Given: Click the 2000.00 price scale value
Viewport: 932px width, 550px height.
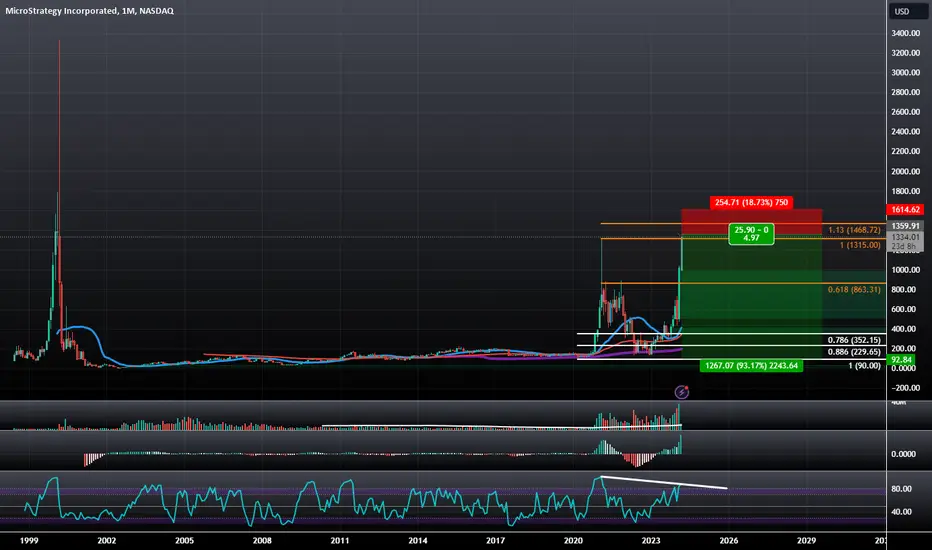Looking at the screenshot, I should coord(906,171).
